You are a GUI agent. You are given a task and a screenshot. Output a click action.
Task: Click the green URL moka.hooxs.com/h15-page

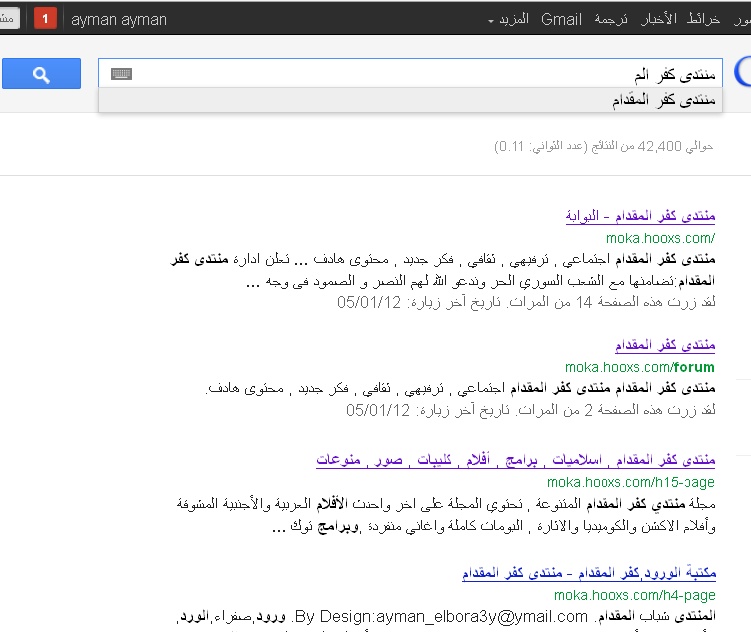tap(631, 482)
